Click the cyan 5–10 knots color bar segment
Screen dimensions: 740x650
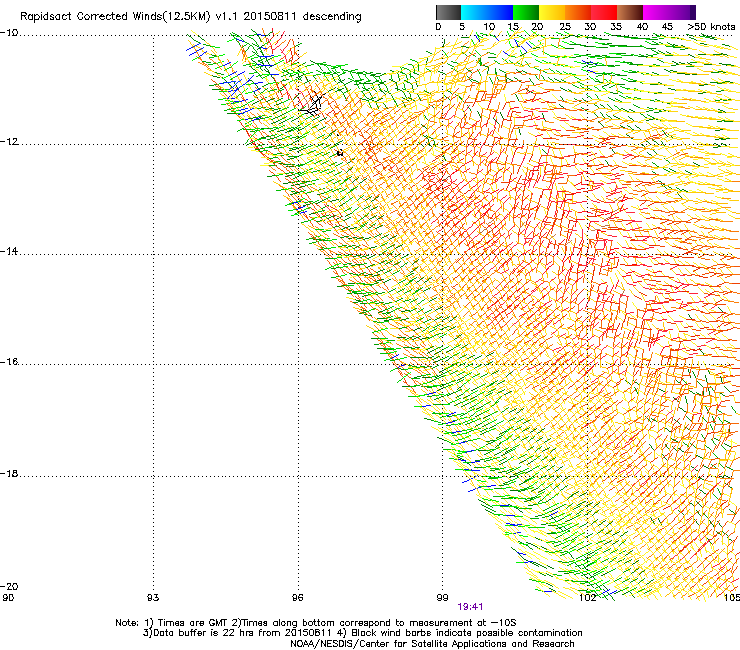coord(474,12)
